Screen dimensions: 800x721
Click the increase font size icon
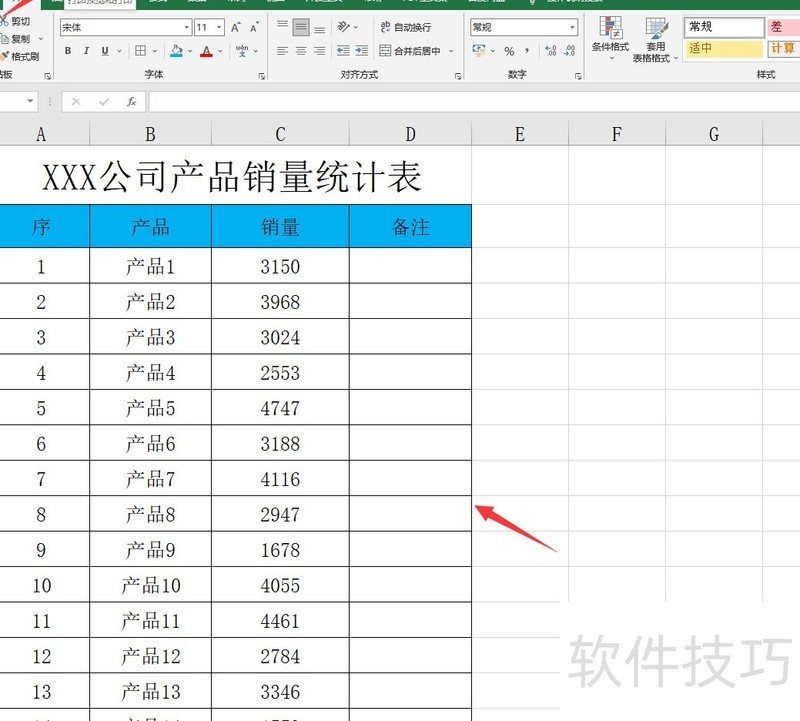pos(235,28)
